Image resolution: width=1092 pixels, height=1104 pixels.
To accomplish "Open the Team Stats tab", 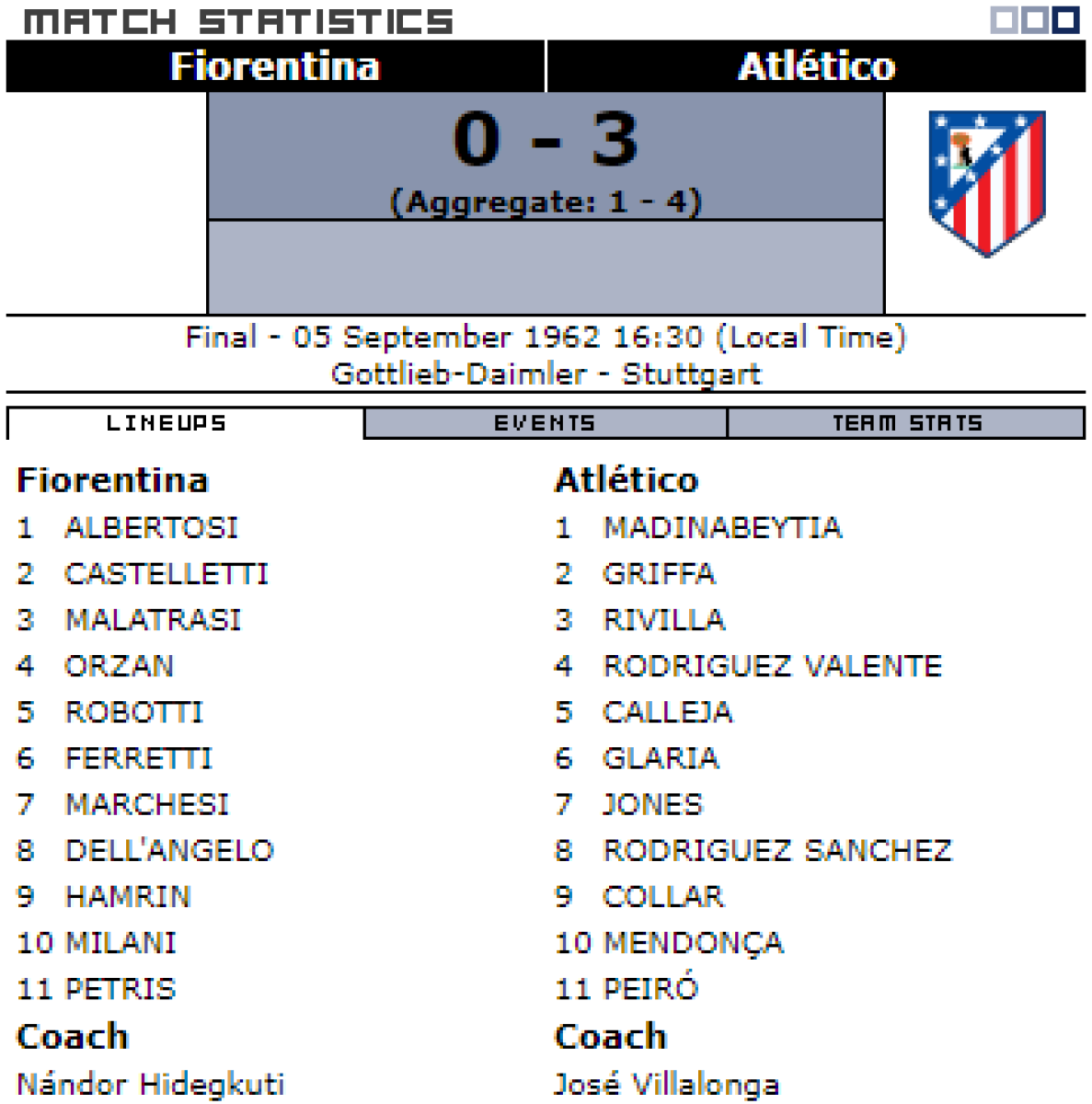I will tap(906, 423).
